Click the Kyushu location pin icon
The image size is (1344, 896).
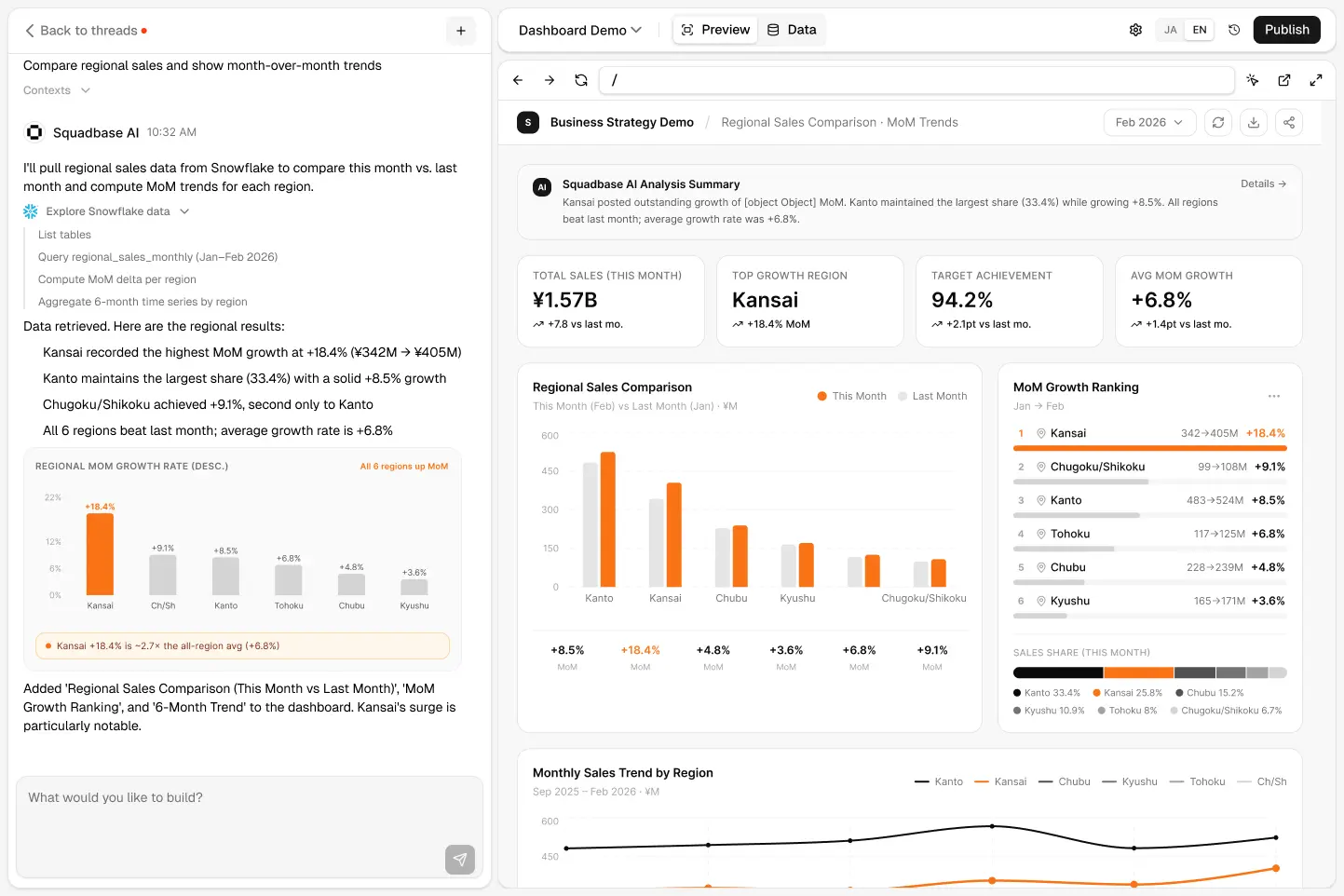click(1041, 601)
